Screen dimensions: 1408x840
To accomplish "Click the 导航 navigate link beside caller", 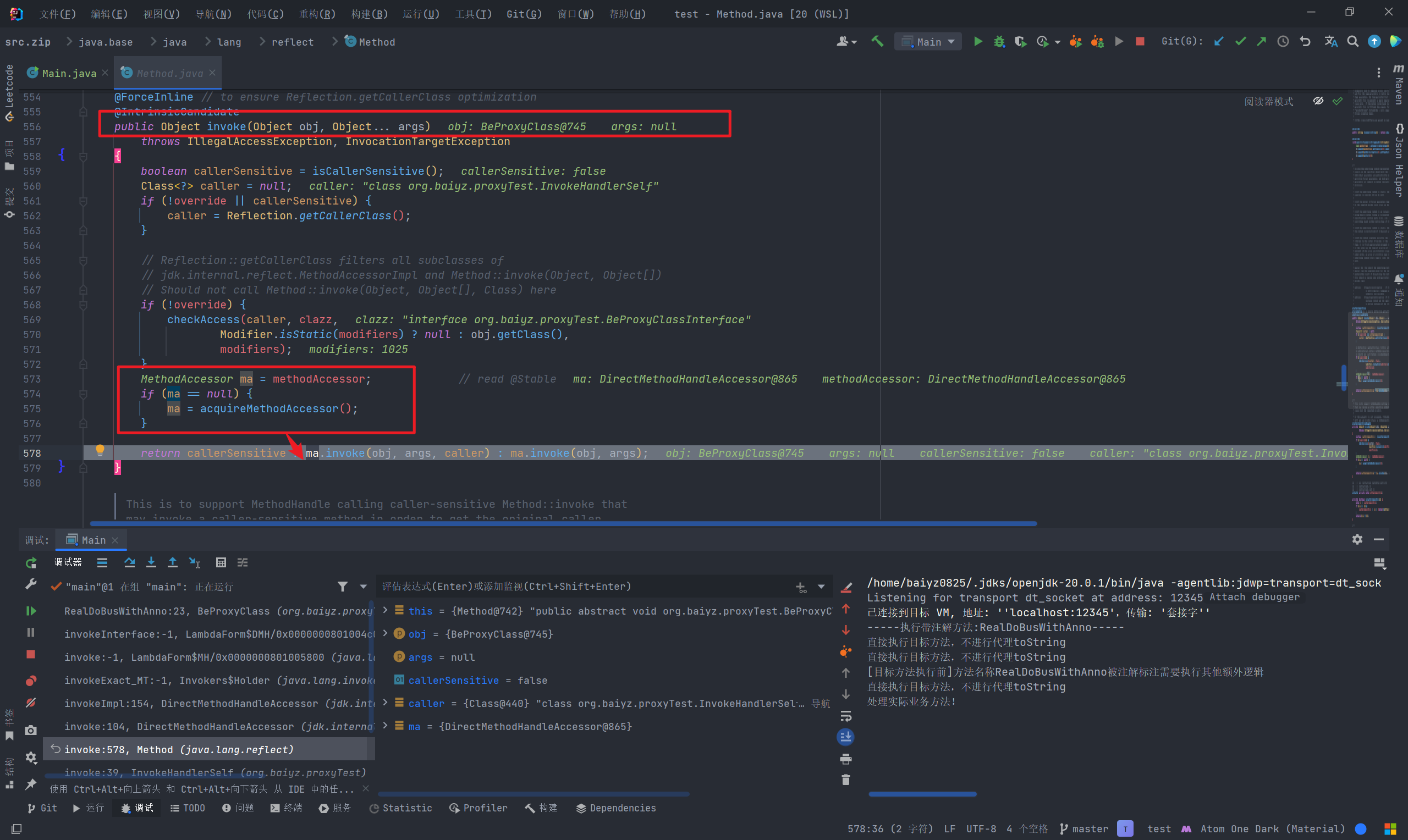I will 821,703.
